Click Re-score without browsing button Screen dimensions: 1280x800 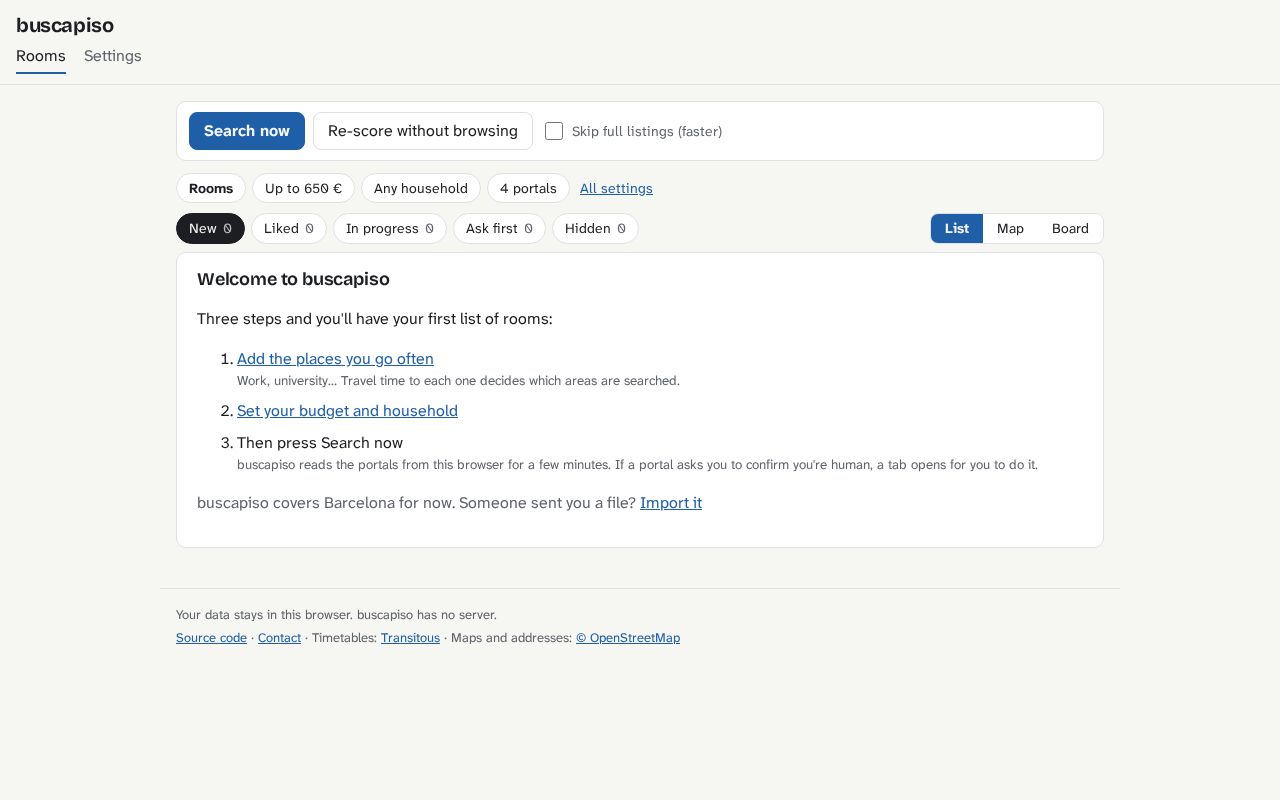coord(423,131)
